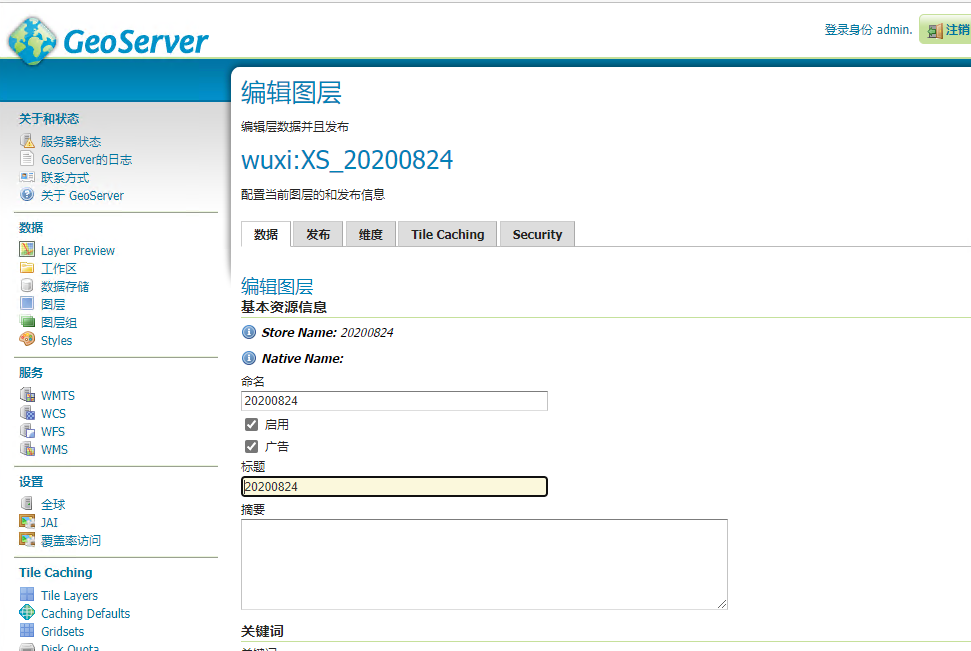
Task: Switch to the 发布 tab
Action: pyautogui.click(x=318, y=234)
